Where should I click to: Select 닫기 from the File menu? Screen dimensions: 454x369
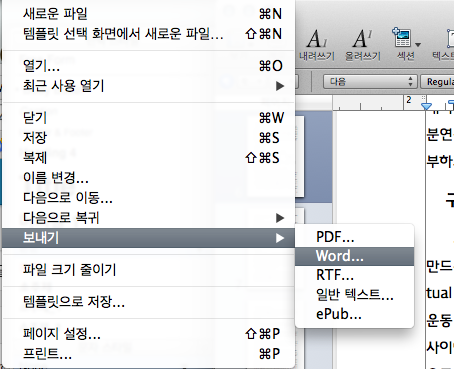pos(148,118)
